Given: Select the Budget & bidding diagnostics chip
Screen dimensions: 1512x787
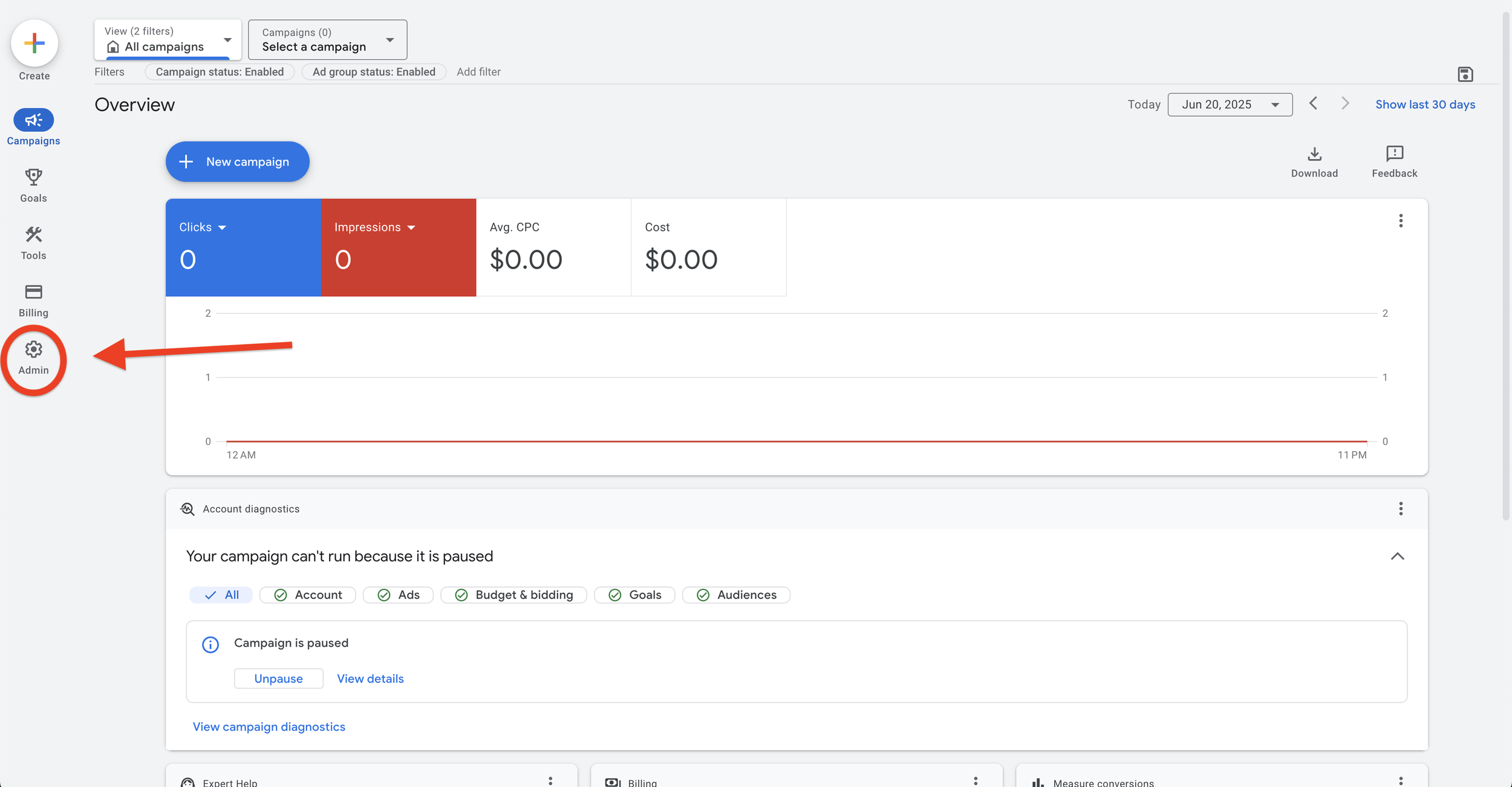Looking at the screenshot, I should (513, 595).
